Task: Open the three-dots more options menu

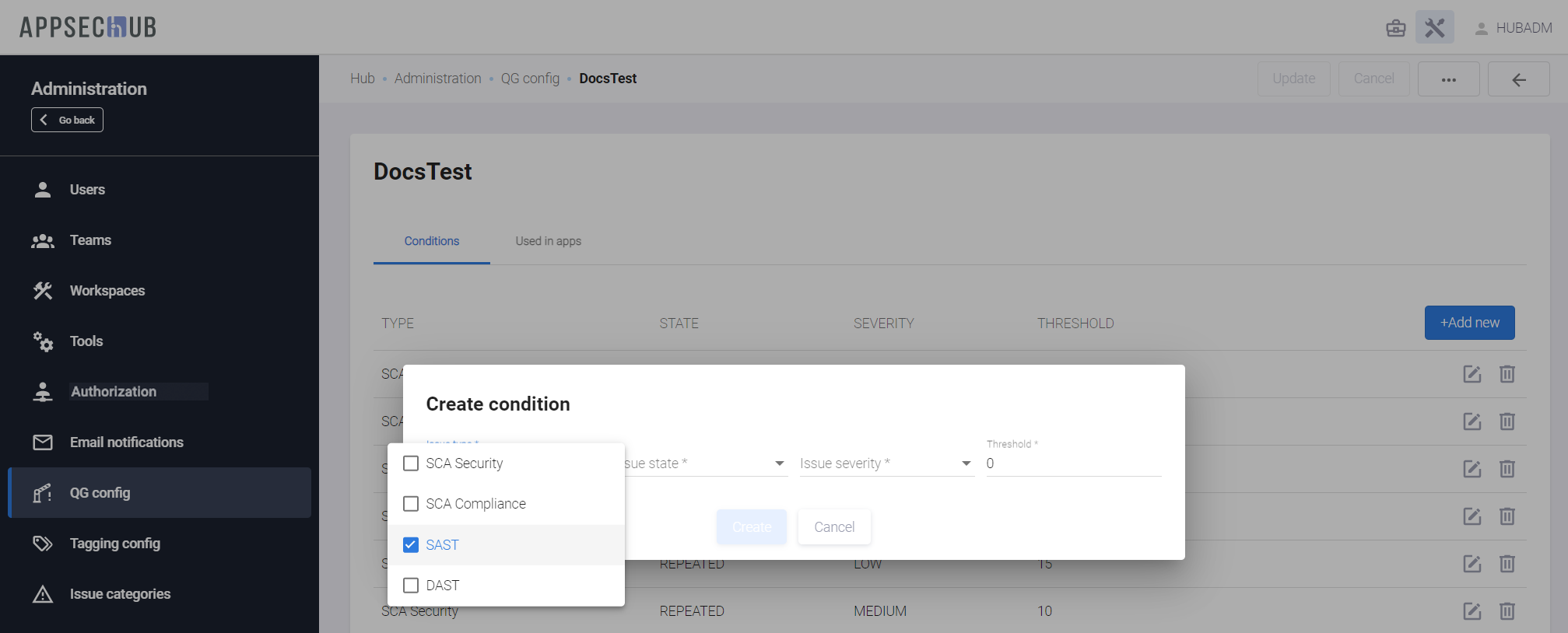Action: click(x=1448, y=79)
